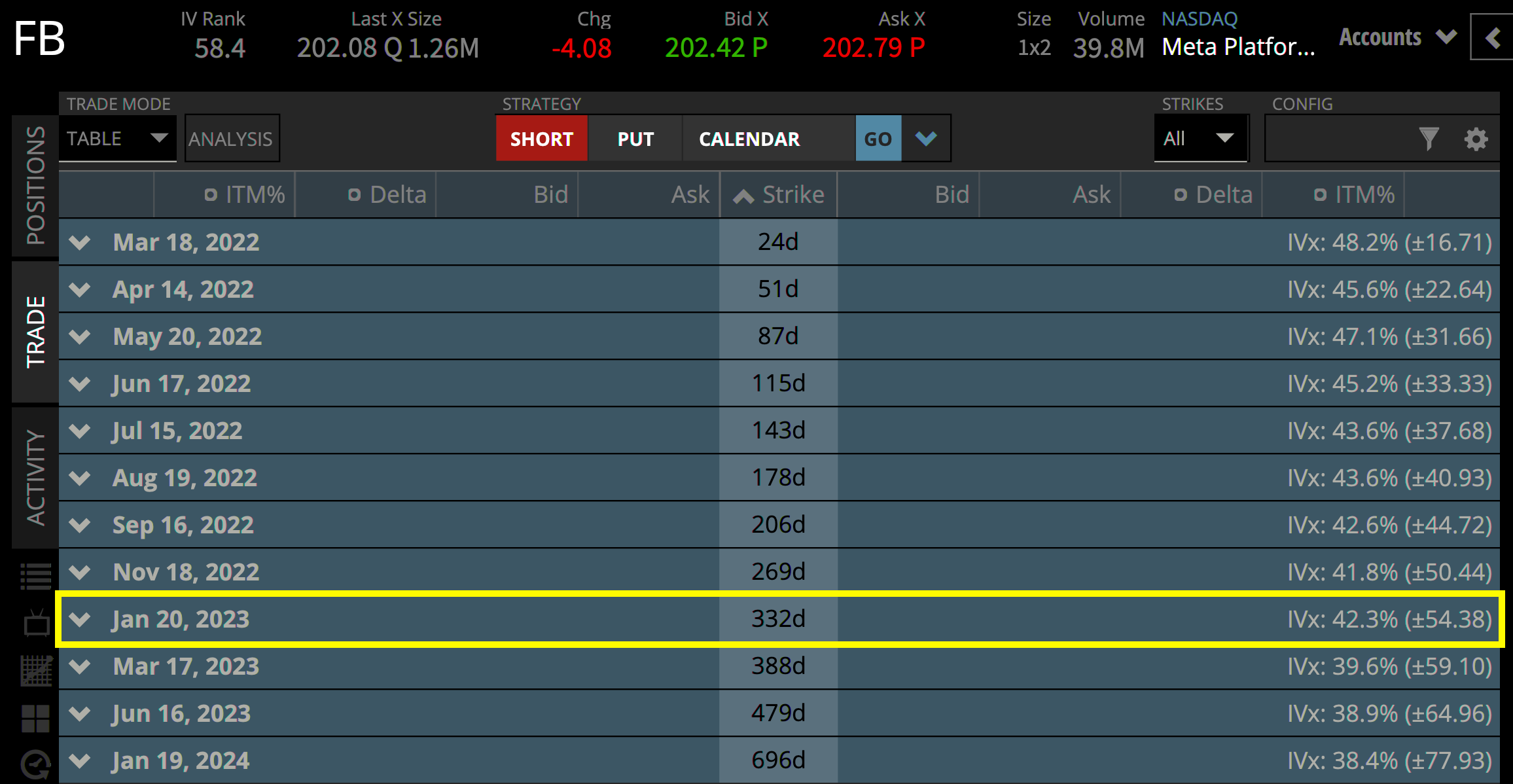Open the filter funnel in CONFIG area
Viewport: 1513px width, 784px height.
point(1429,139)
